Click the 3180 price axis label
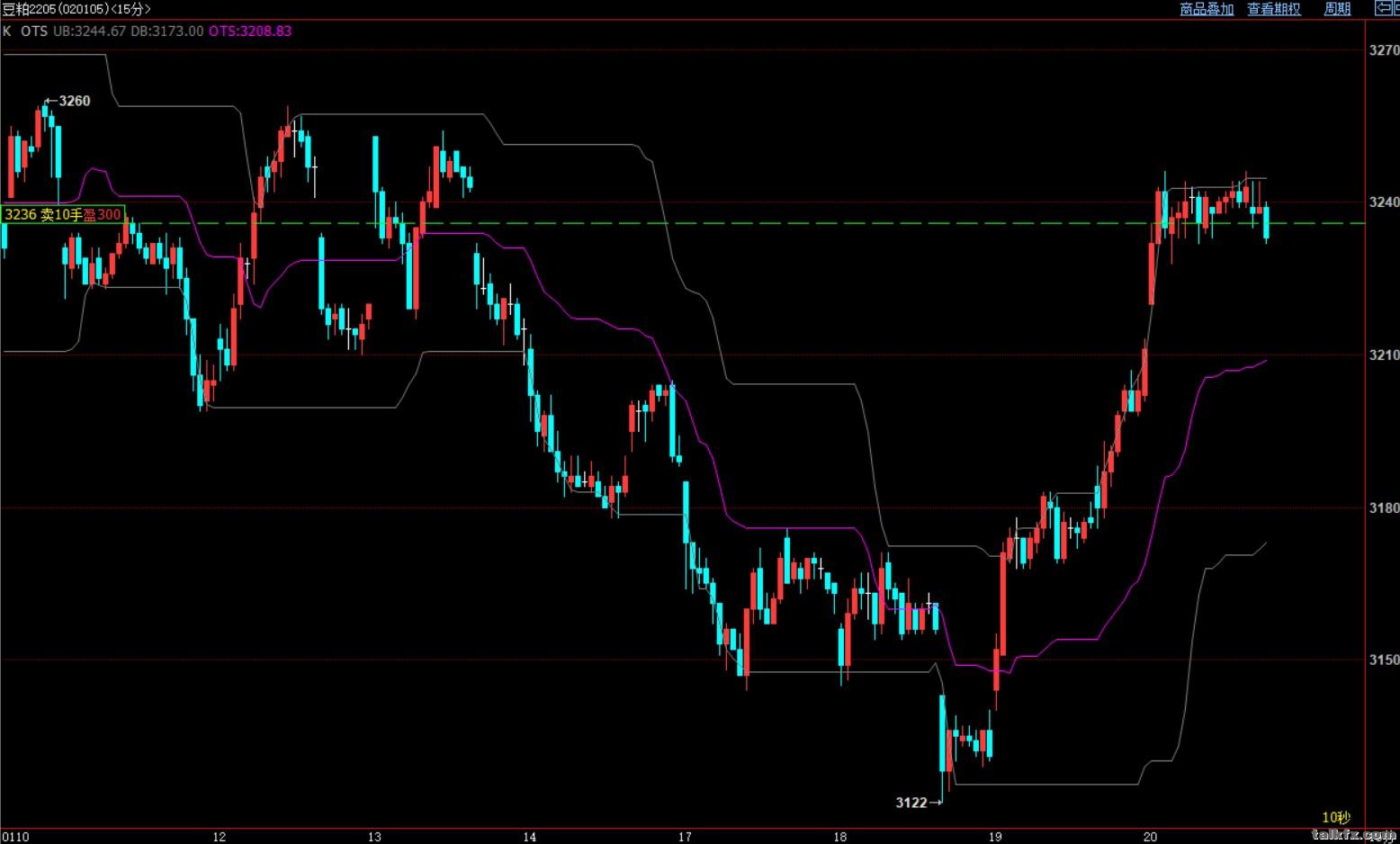 click(1383, 507)
